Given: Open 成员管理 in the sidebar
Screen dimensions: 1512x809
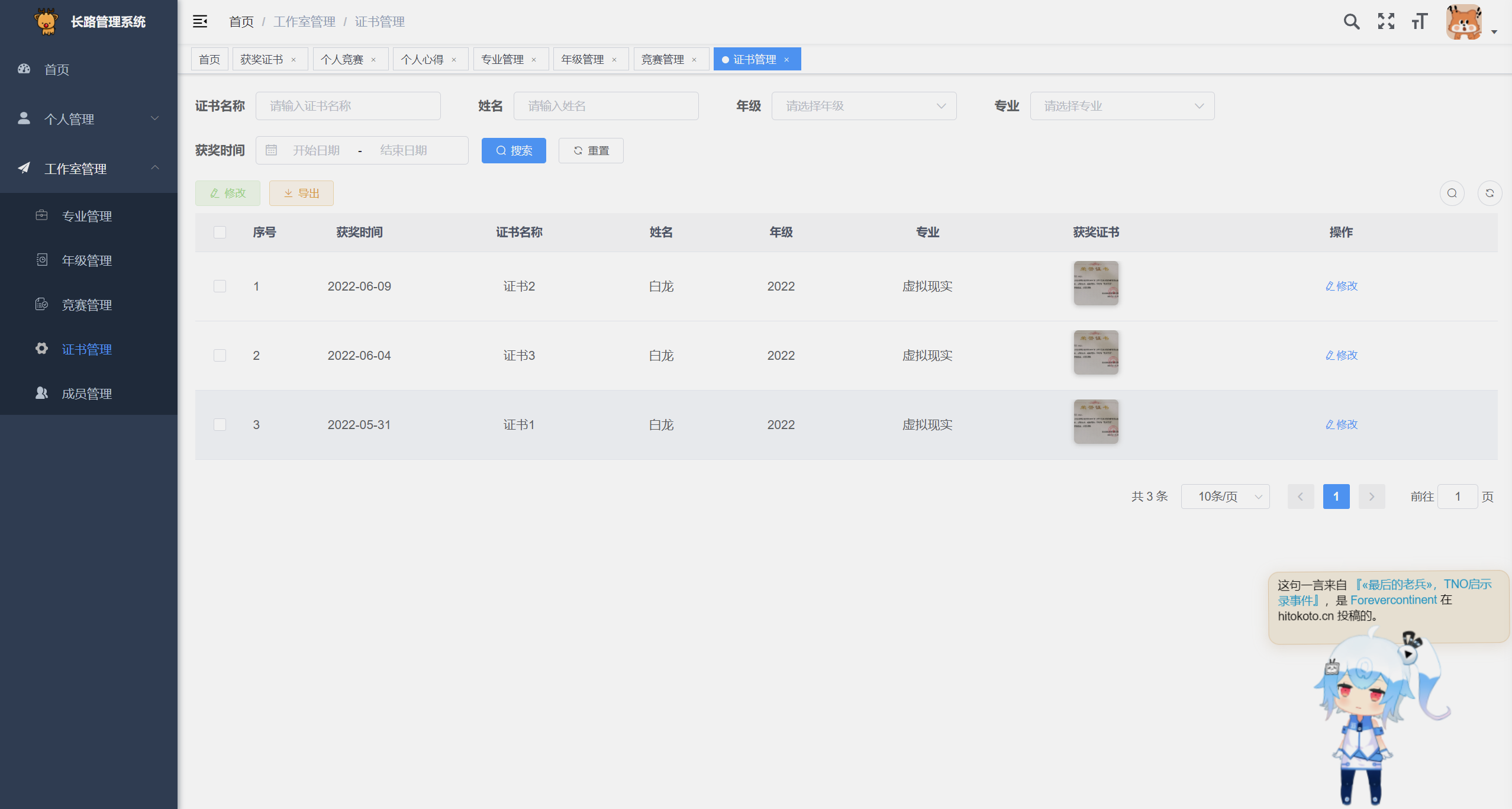Looking at the screenshot, I should click(87, 394).
